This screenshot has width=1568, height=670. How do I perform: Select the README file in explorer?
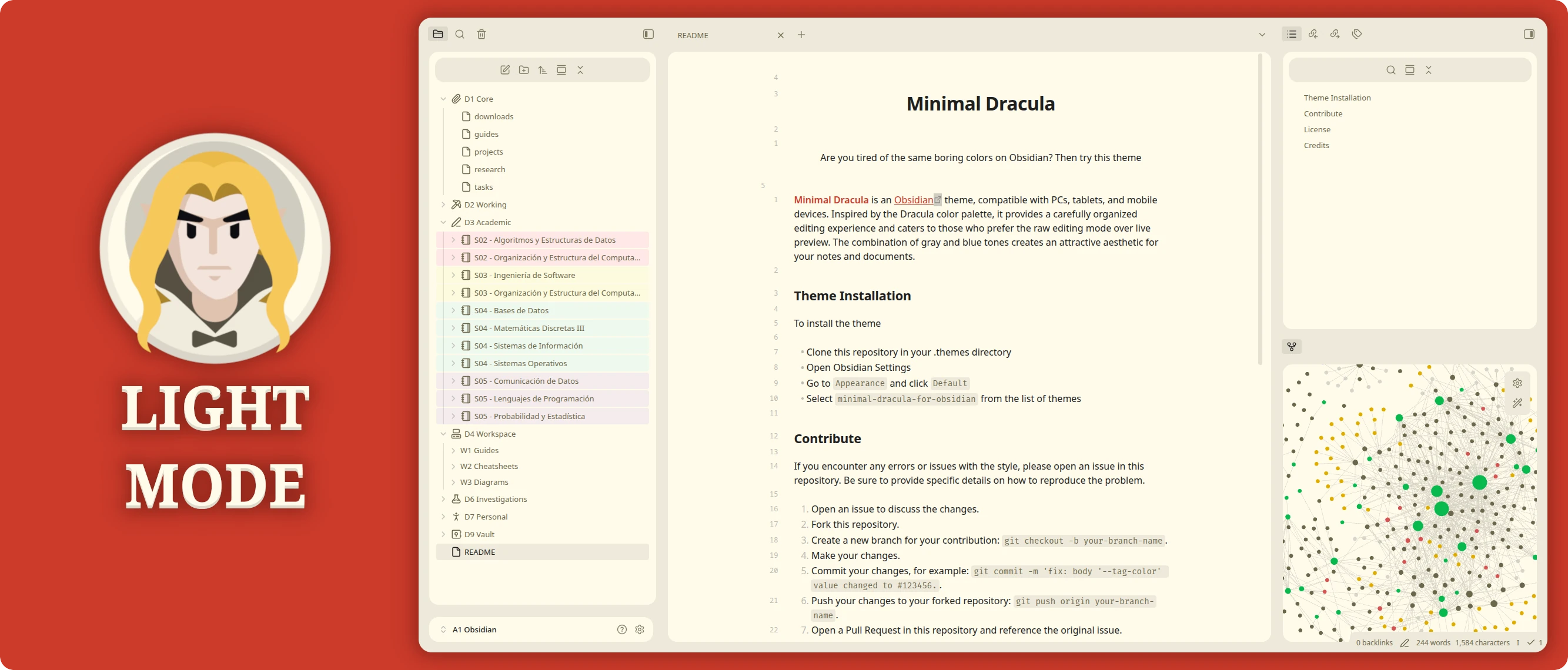click(x=542, y=552)
